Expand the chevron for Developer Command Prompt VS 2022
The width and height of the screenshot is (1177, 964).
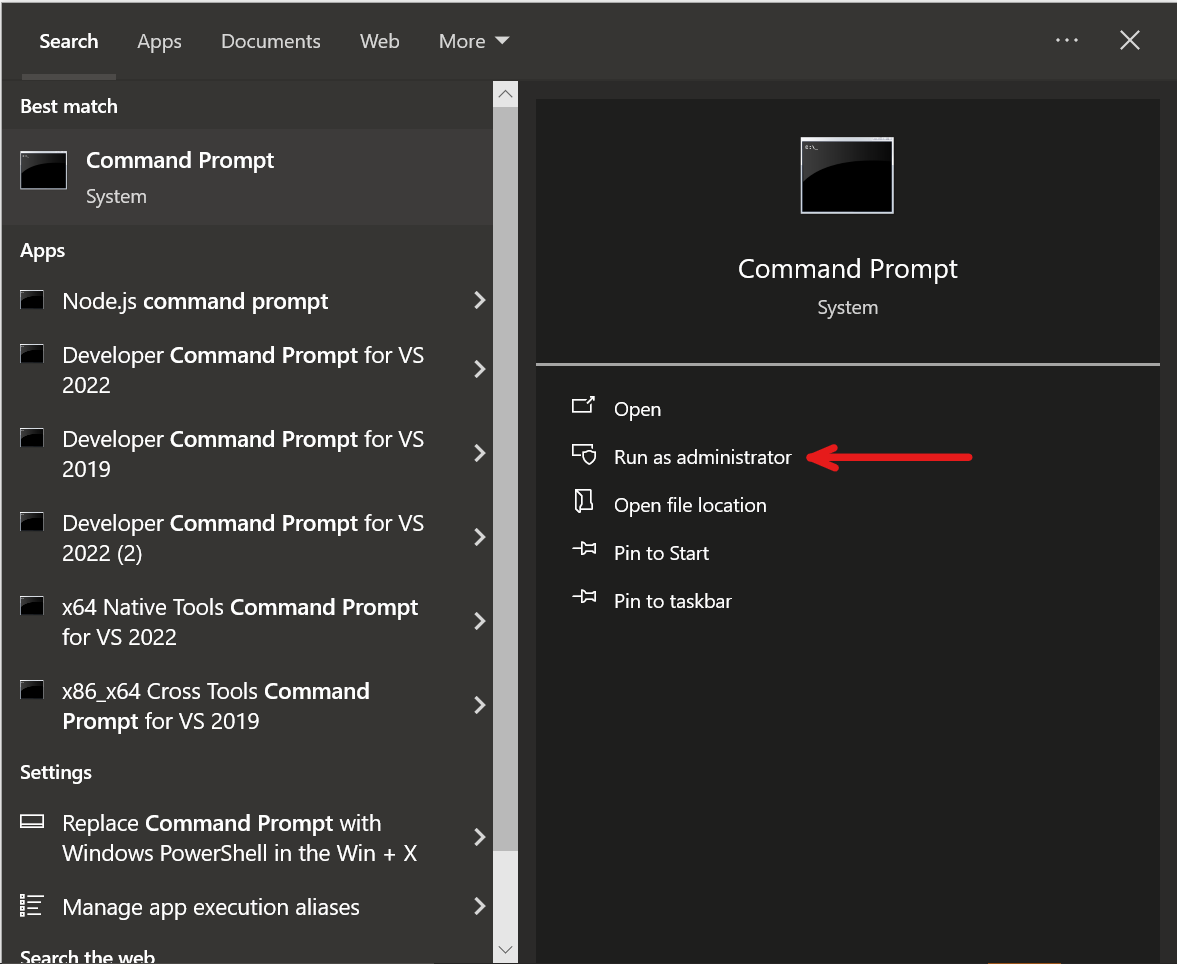pyautogui.click(x=480, y=369)
